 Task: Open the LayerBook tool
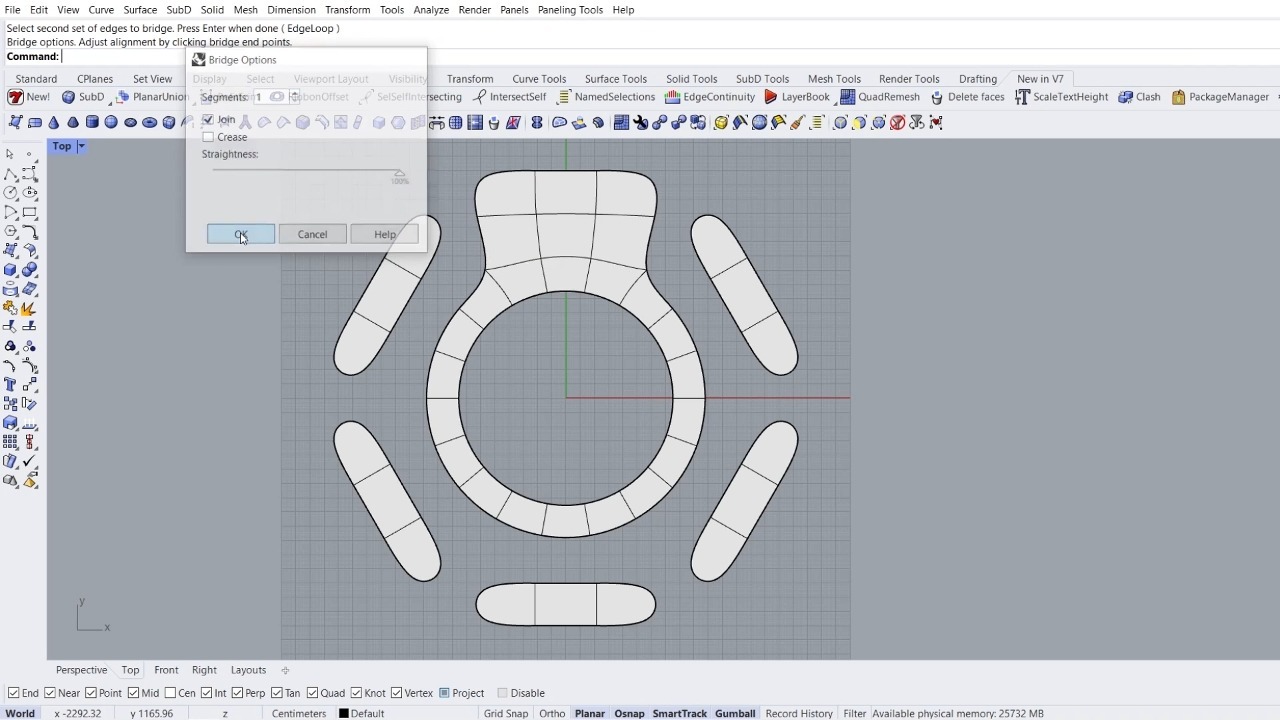[797, 97]
